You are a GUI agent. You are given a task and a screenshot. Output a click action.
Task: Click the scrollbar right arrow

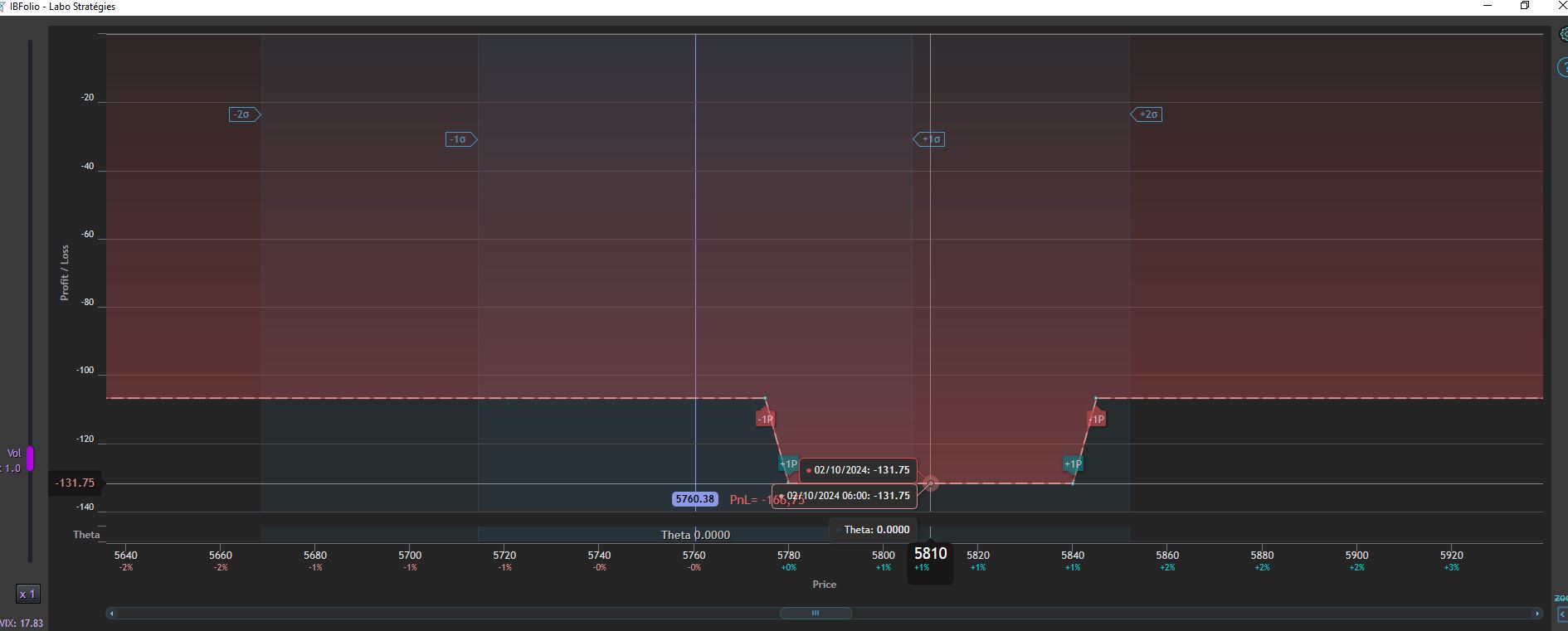pos(1537,614)
